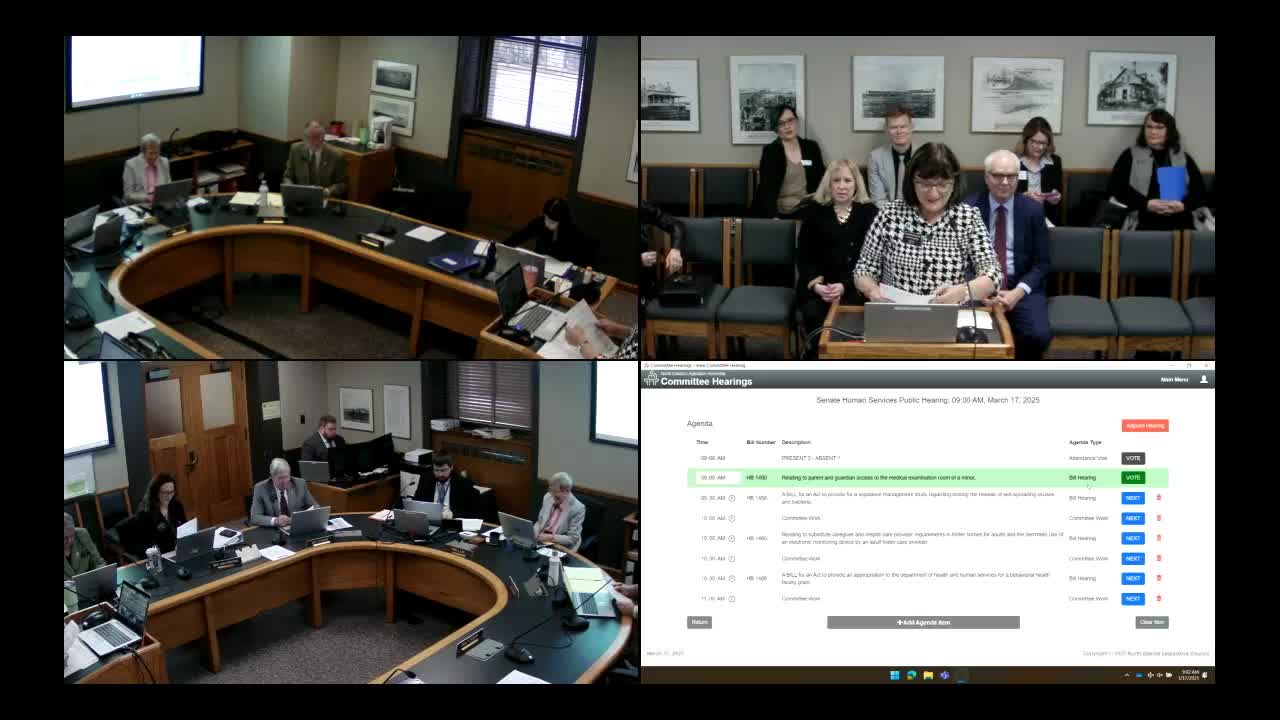Image resolution: width=1280 pixels, height=720 pixels.
Task: Click NEXT for the 09:30 AM HB 1456 row
Action: (x=1133, y=498)
